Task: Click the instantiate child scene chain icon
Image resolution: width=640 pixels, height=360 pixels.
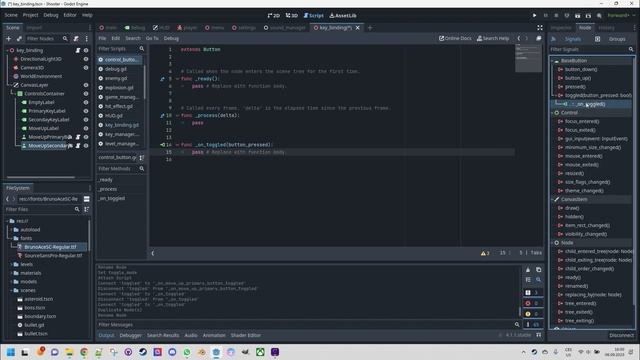Action: click(x=19, y=38)
